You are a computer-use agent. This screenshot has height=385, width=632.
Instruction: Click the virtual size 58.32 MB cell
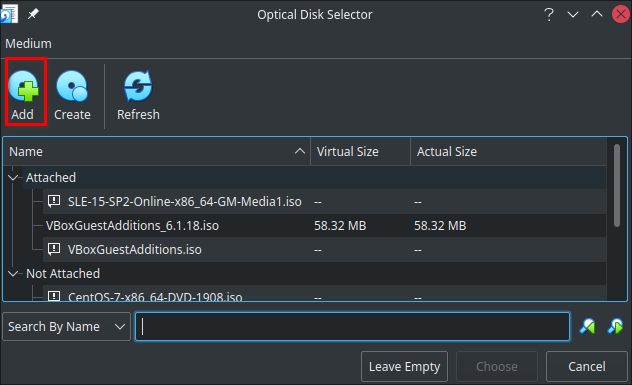coord(340,225)
